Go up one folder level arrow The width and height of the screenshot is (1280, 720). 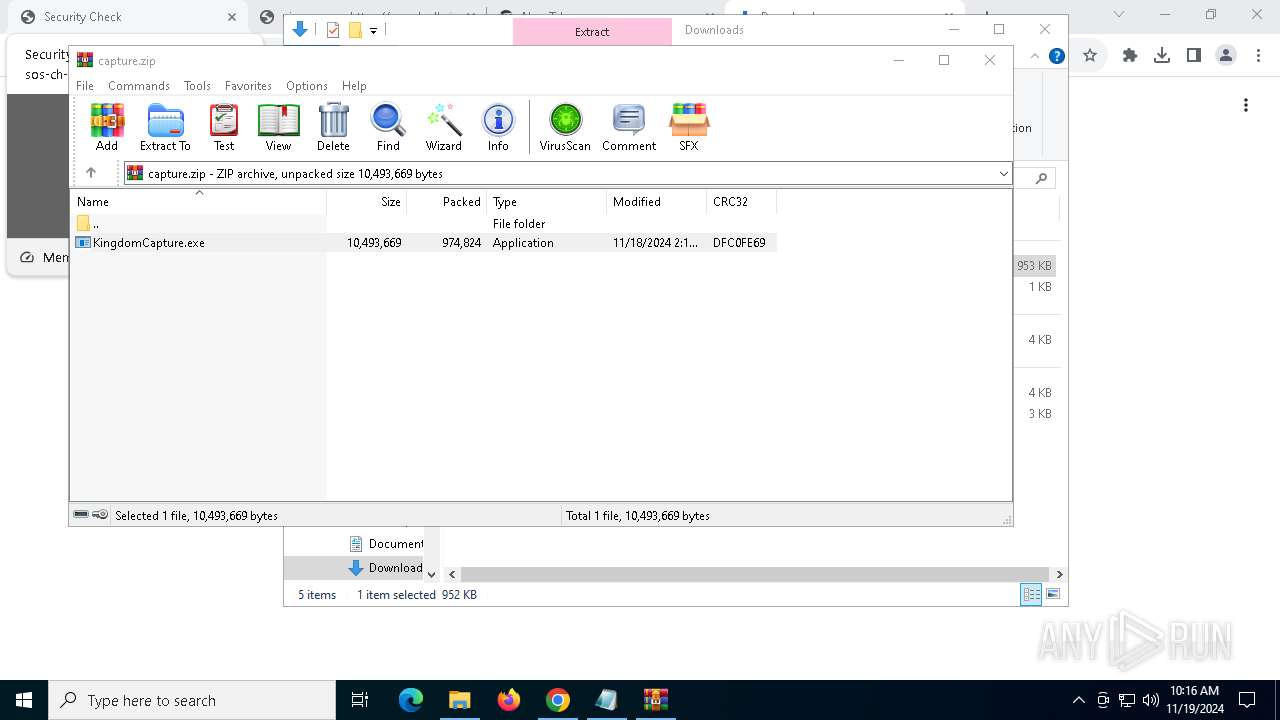(x=91, y=173)
